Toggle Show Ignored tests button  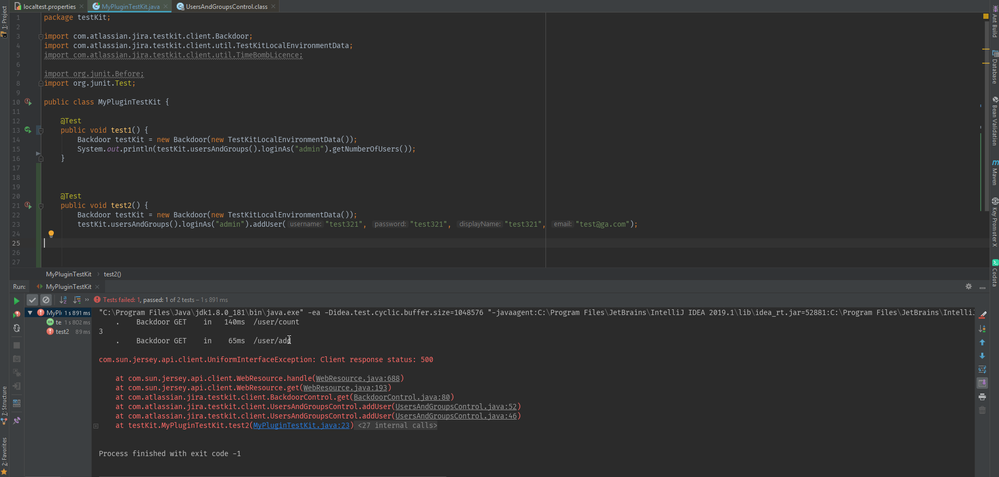[x=46, y=300]
